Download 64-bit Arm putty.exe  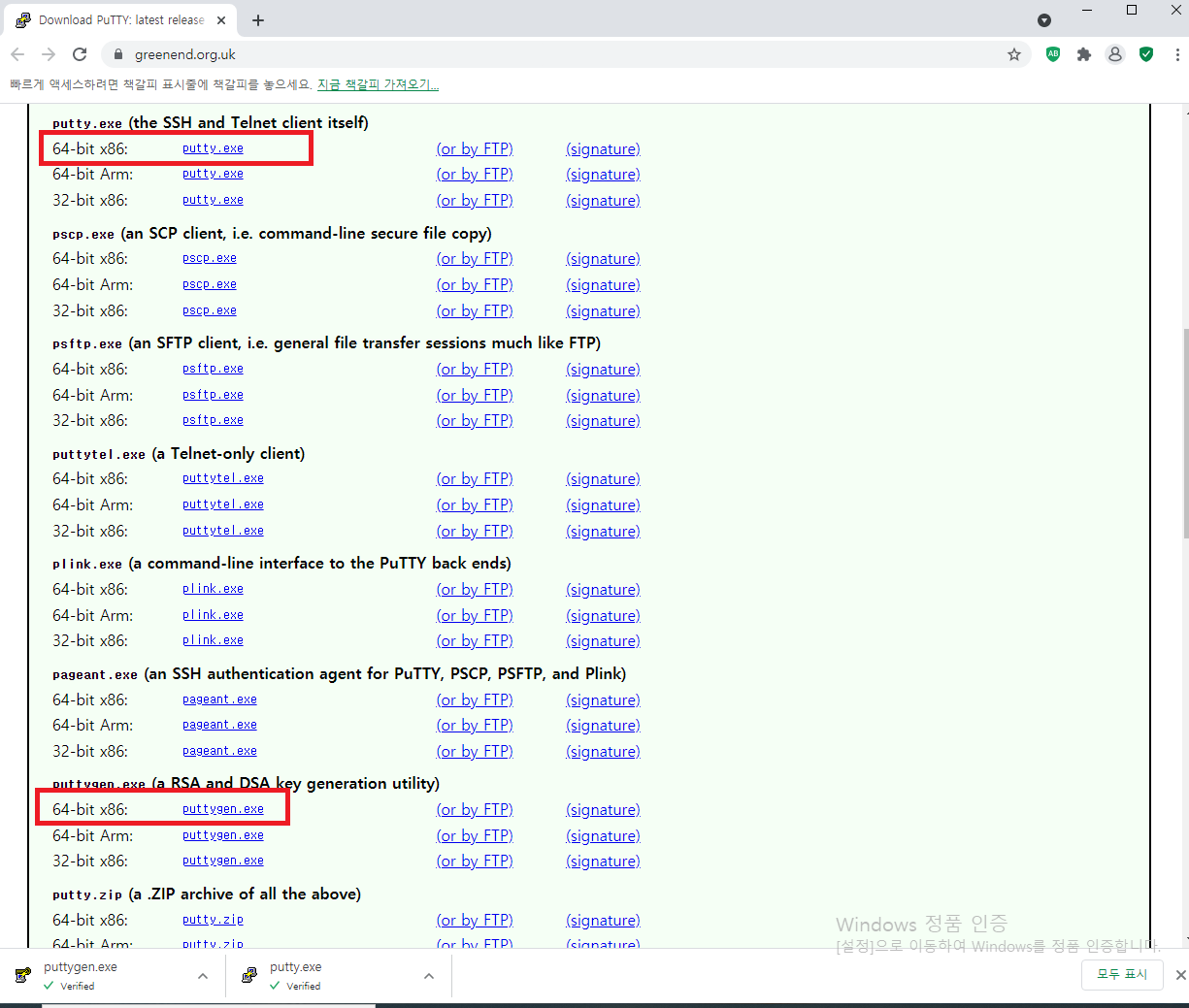coord(213,174)
